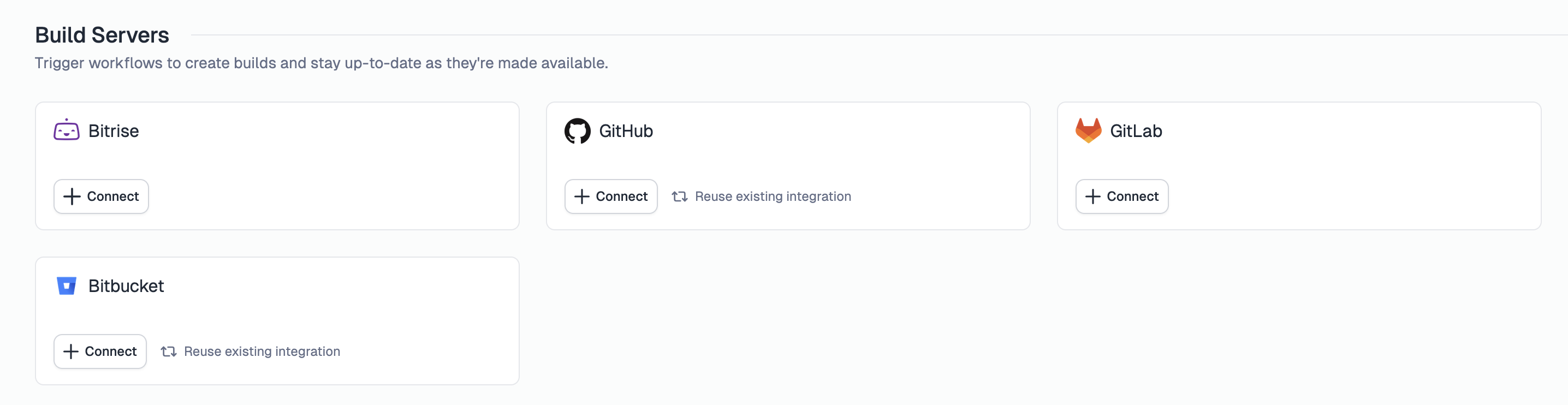Image resolution: width=1568 pixels, height=405 pixels.
Task: Connect the Bitrise build server
Action: coord(101,196)
